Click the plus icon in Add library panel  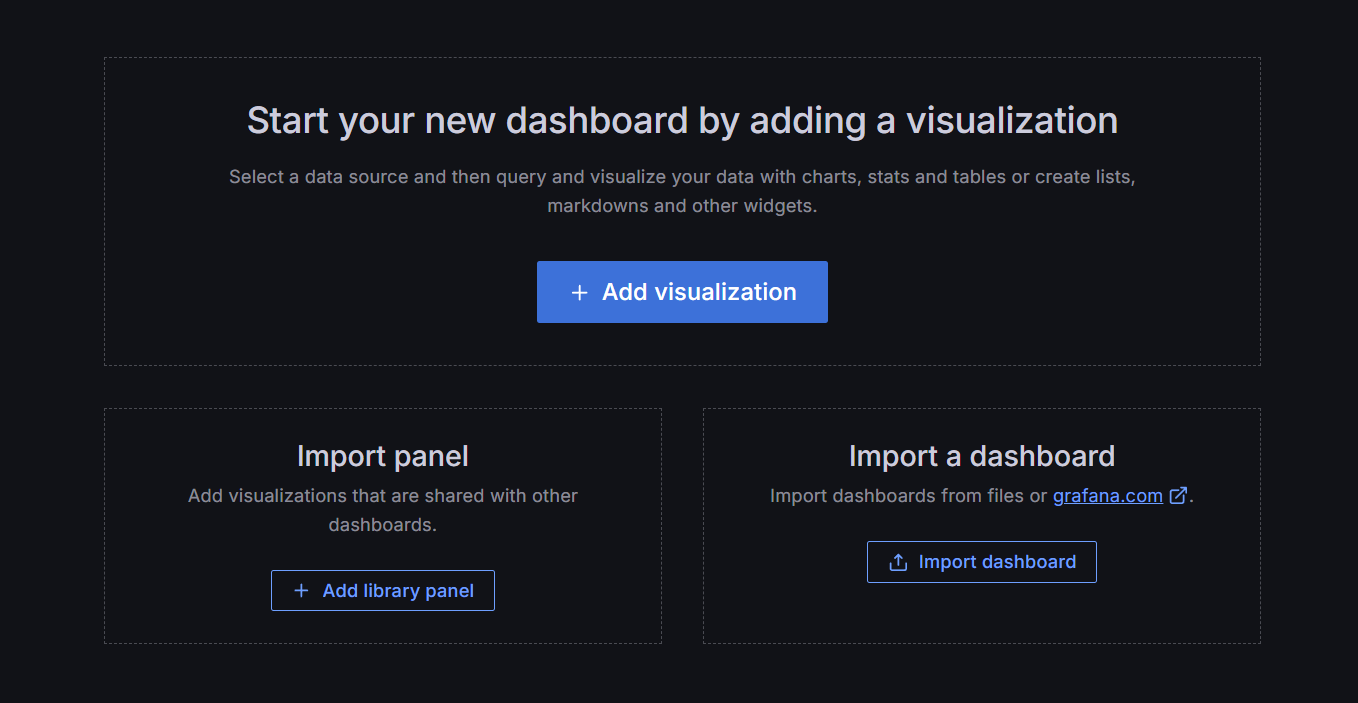coord(301,591)
